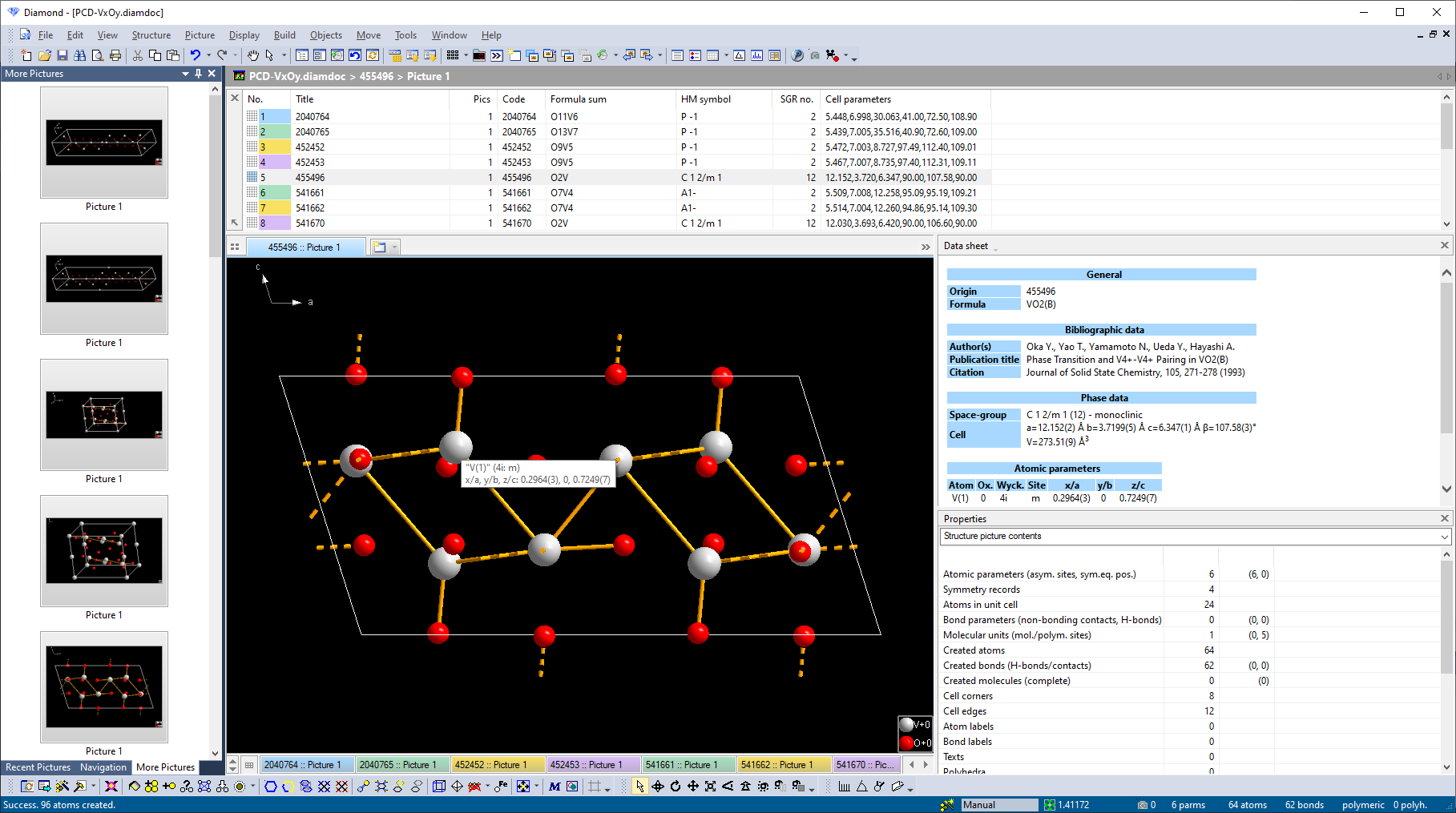Screen dimensions: 1456x813
Task: Select the hand pan tool
Action: click(252, 55)
